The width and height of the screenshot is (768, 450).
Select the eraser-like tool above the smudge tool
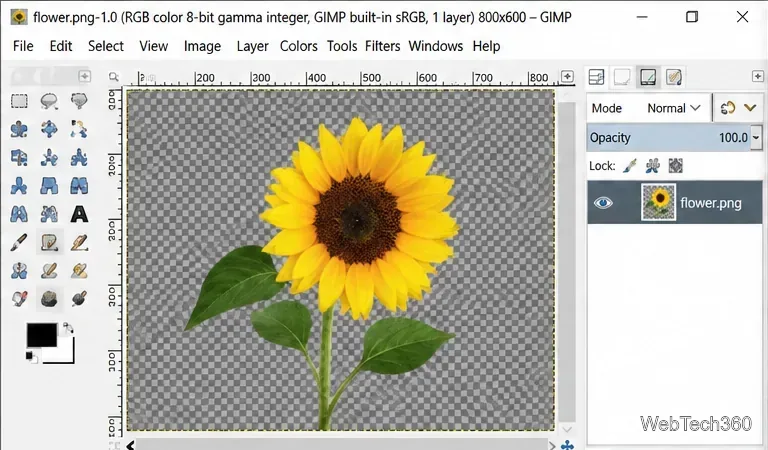[49, 270]
